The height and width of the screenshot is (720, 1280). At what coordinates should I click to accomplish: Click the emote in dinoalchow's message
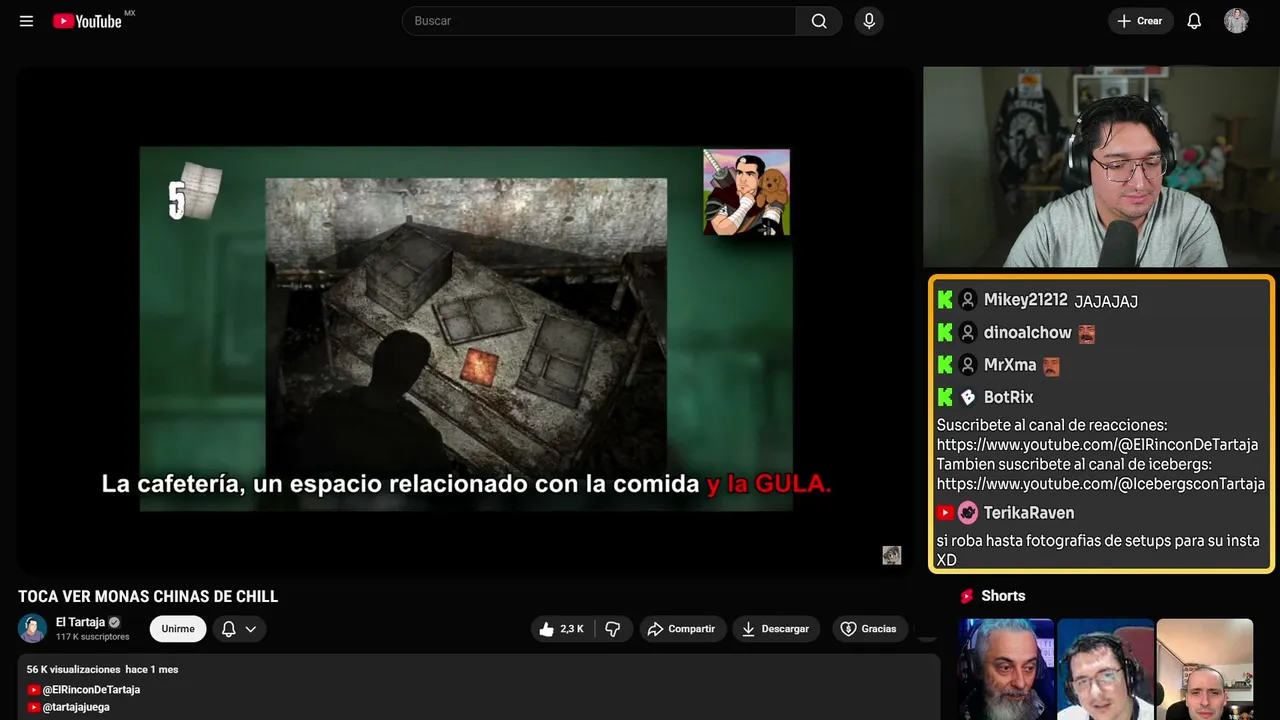pyautogui.click(x=1087, y=334)
